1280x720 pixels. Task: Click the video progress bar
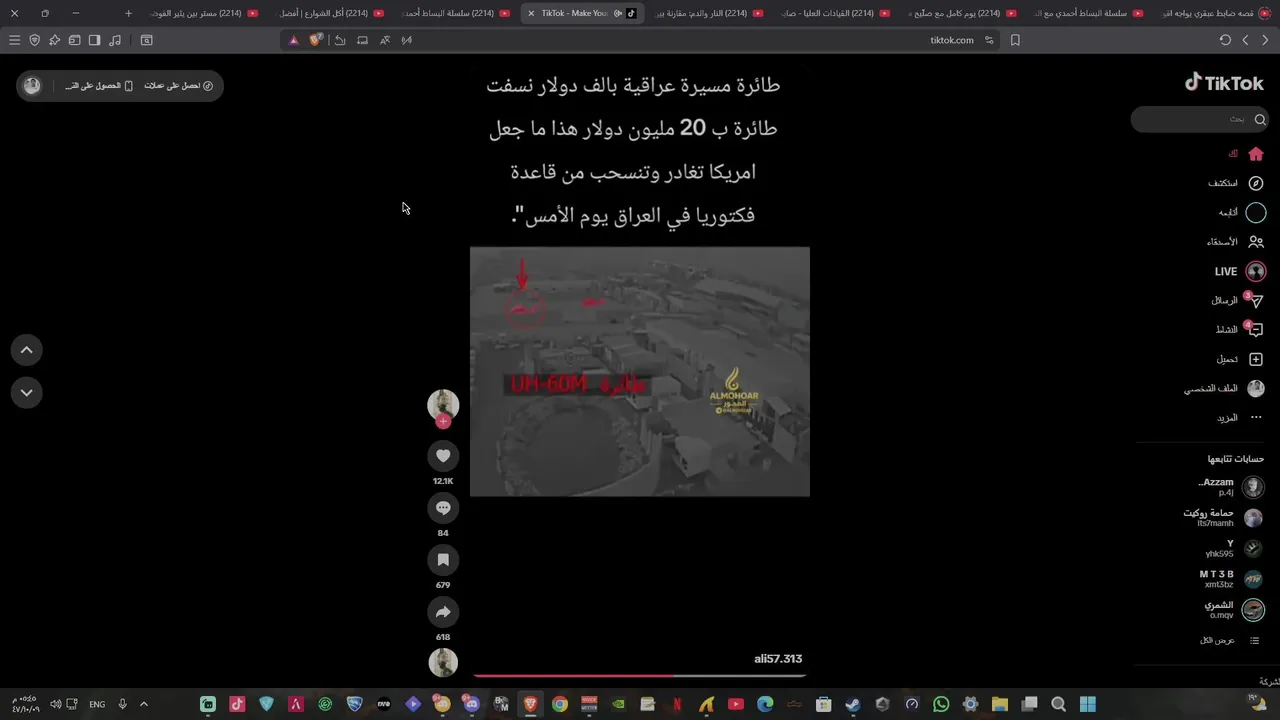pos(639,676)
